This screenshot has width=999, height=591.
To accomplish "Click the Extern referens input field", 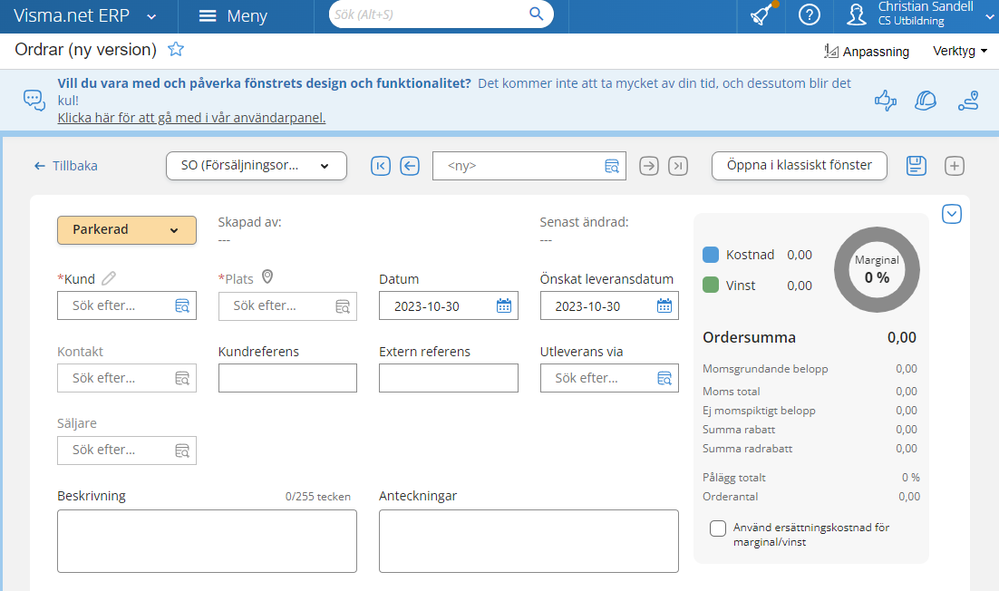I will point(449,378).
